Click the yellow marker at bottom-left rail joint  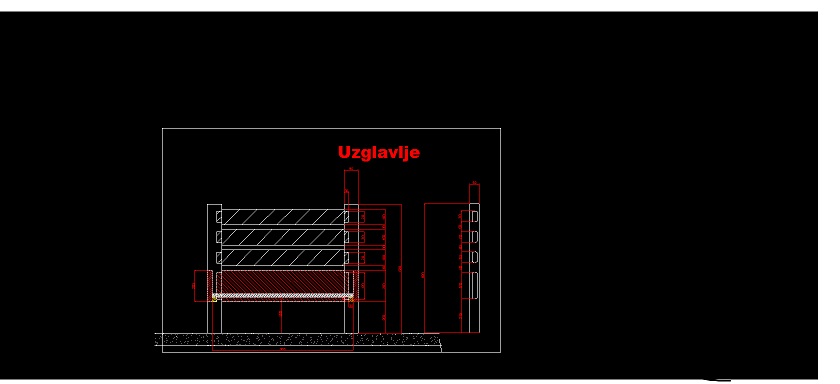214,299
